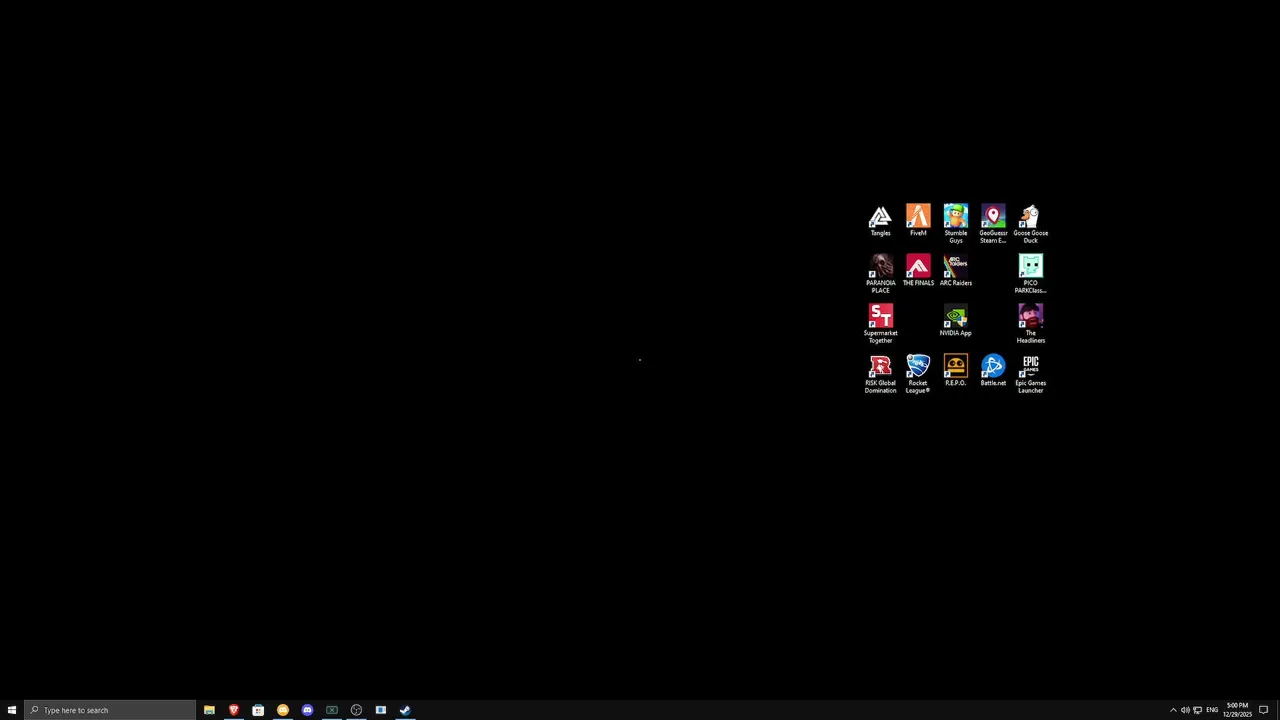Select the FiveM desktop icon
The width and height of the screenshot is (1280, 720).
(x=918, y=222)
